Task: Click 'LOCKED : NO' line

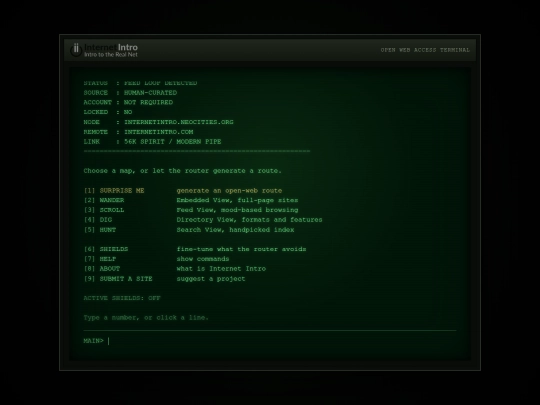Action: (108, 112)
